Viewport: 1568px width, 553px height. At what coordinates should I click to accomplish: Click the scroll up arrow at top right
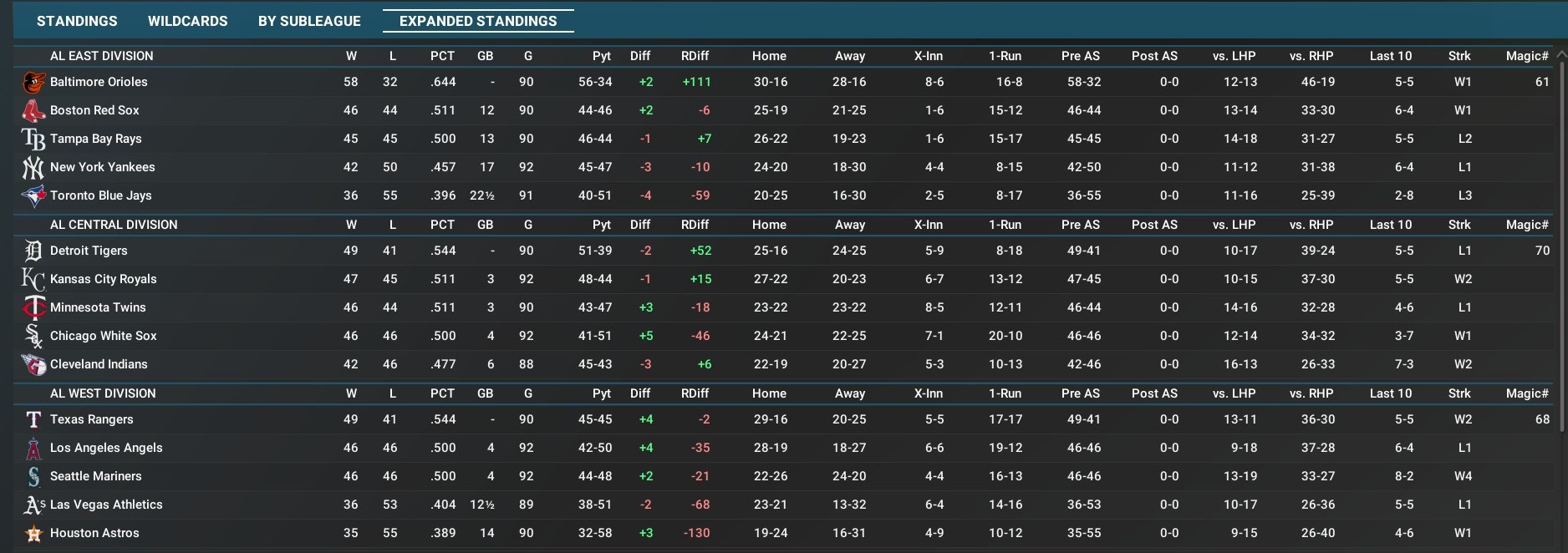coord(1560,54)
